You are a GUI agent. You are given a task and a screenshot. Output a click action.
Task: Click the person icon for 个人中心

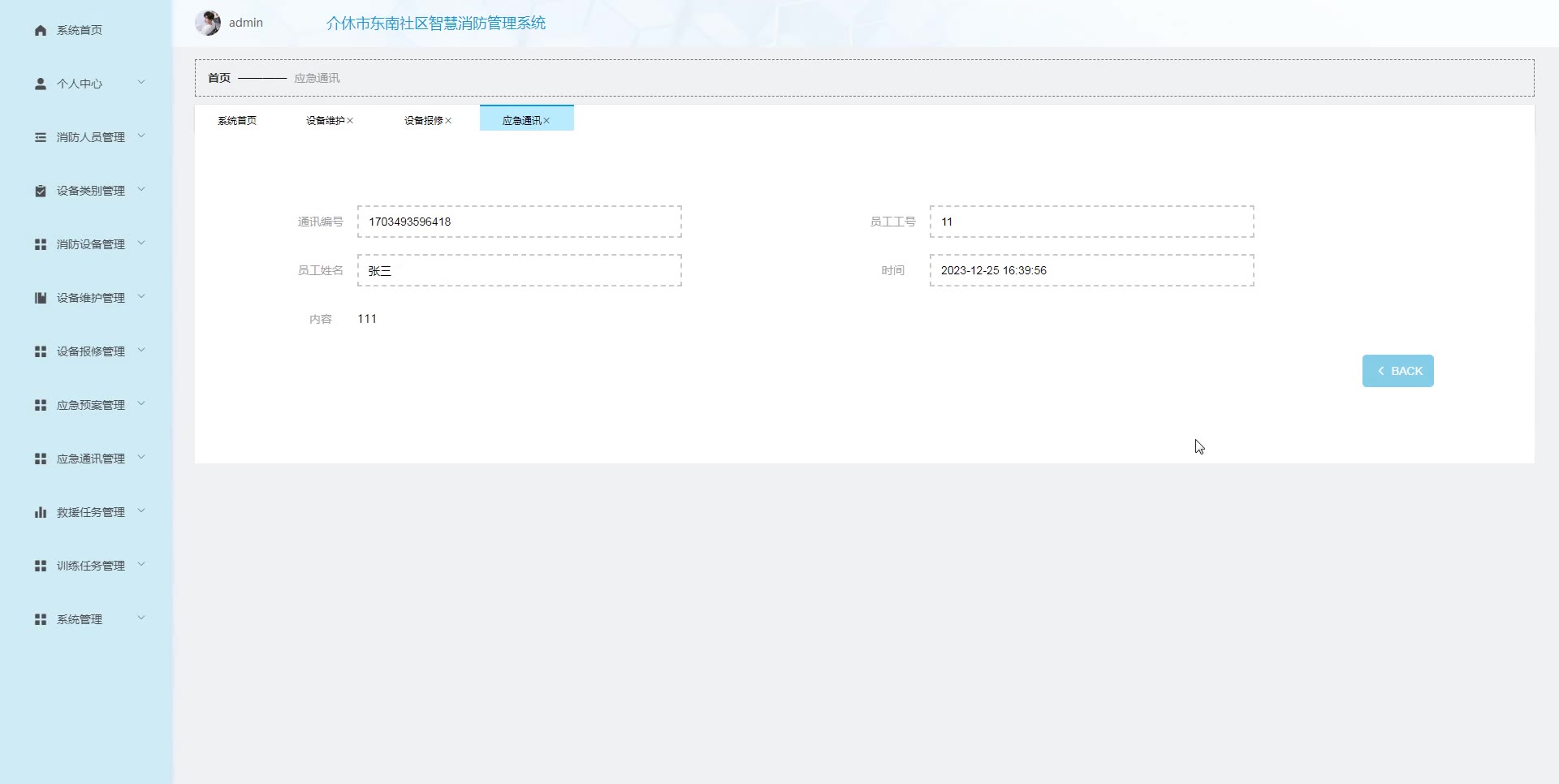[x=41, y=84]
